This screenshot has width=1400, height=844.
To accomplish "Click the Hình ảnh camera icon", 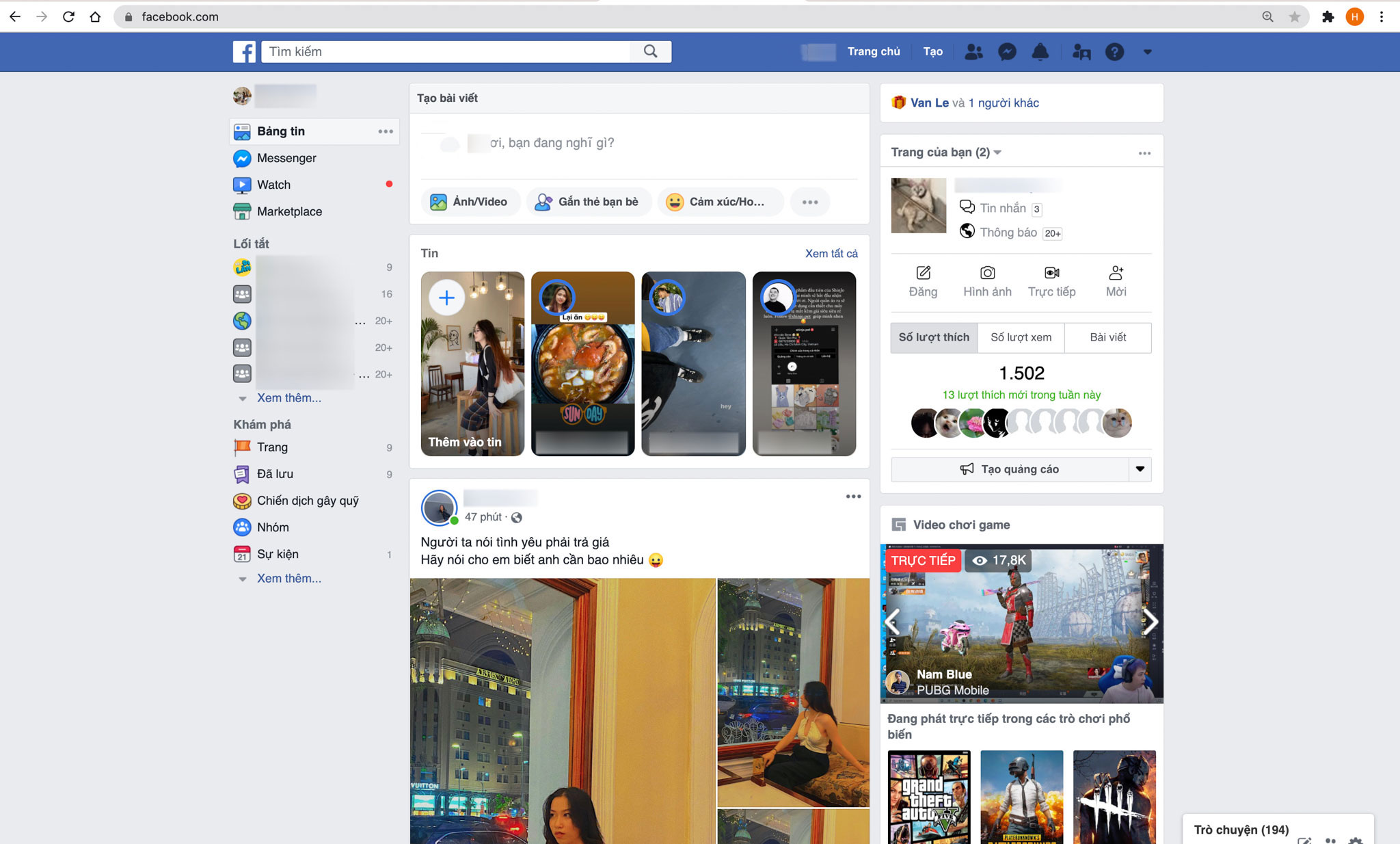I will (x=987, y=273).
